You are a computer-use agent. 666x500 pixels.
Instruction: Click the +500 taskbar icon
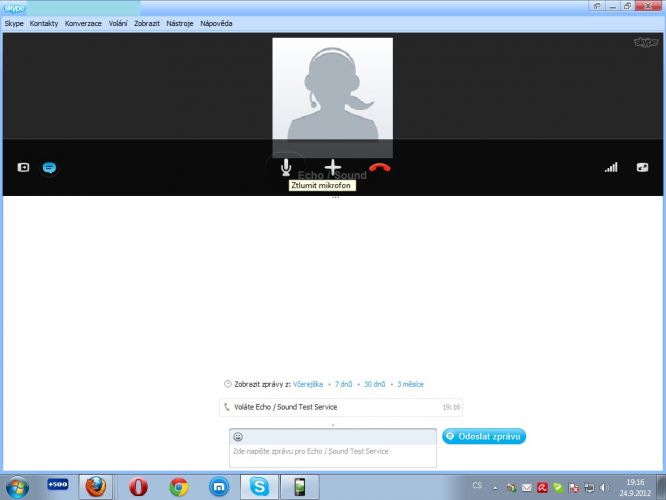coord(58,484)
